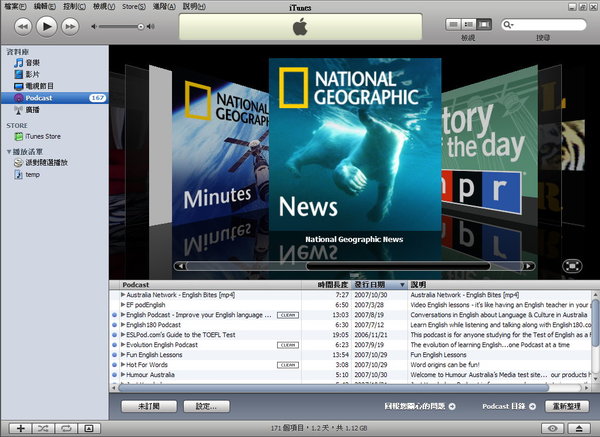The height and width of the screenshot is (437, 600).
Task: Add a new playlist with plus button
Action: pyautogui.click(x=21, y=429)
